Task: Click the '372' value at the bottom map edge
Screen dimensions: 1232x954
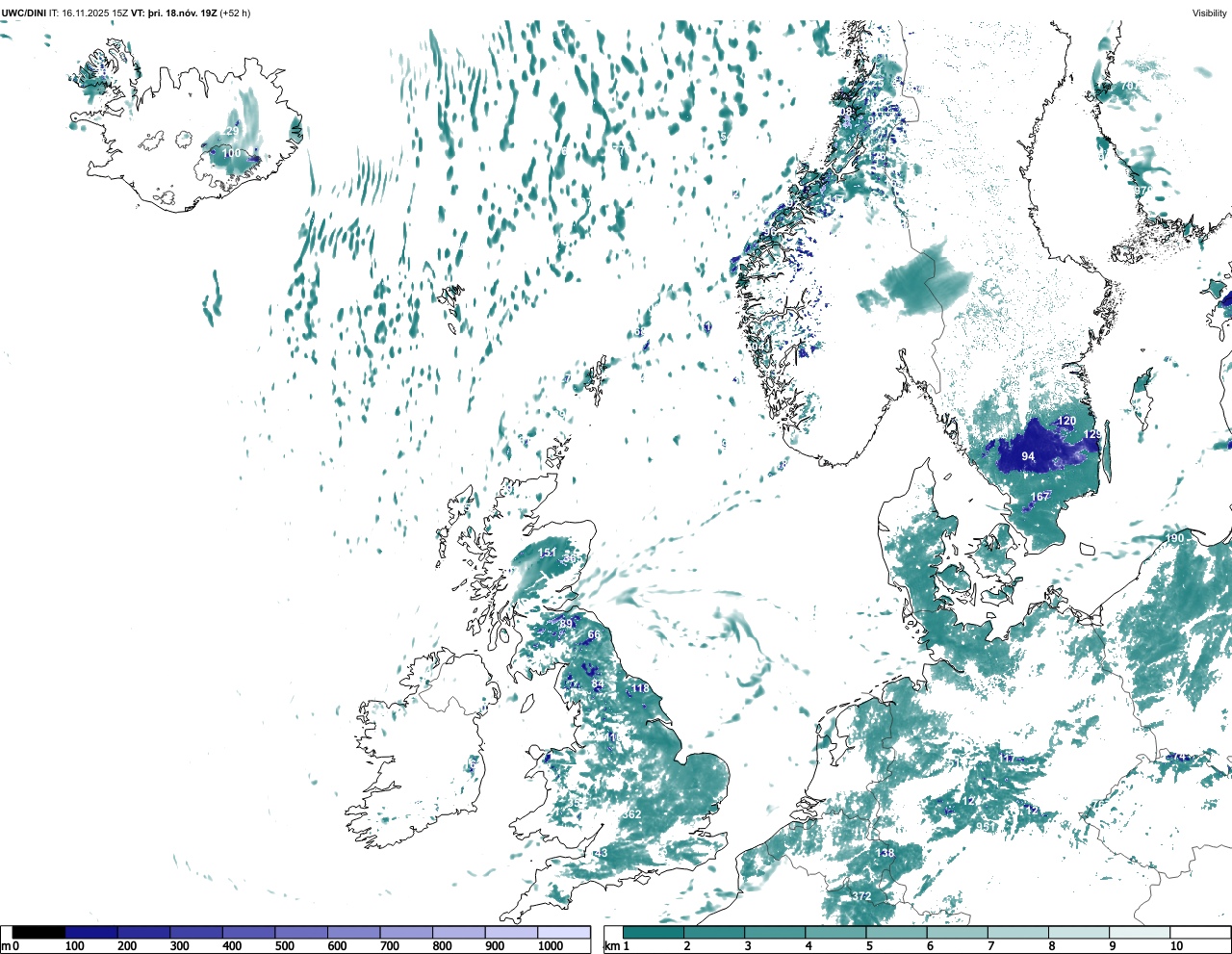Action: click(x=861, y=896)
